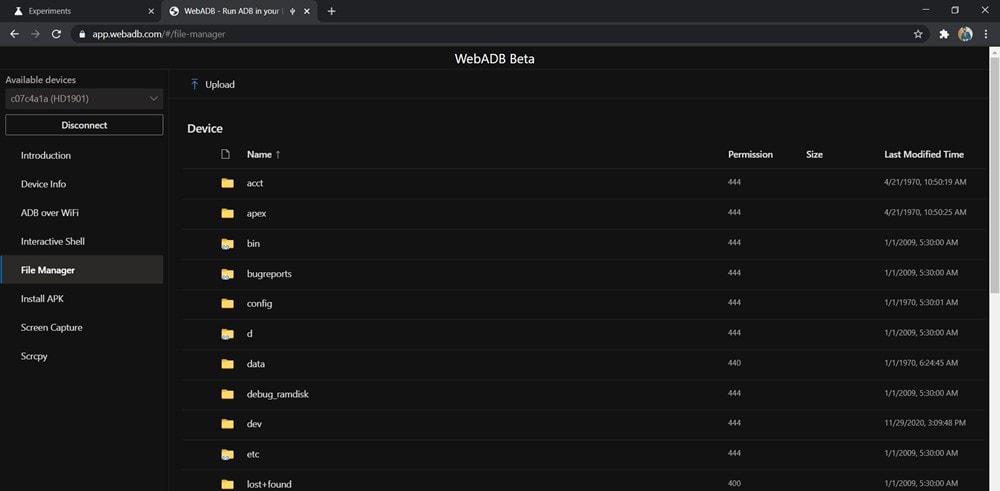Screen dimensions: 1000x491
Task: Click the Size column header
Action: 814,154
